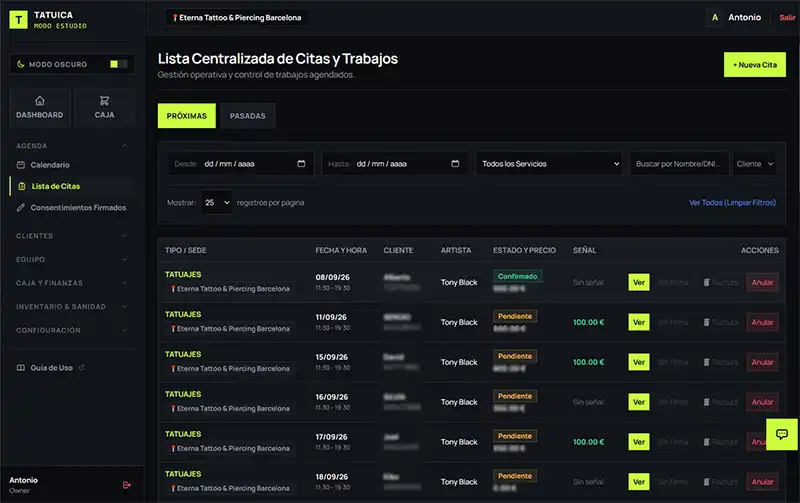Click the + Nueva Cita button

(755, 65)
